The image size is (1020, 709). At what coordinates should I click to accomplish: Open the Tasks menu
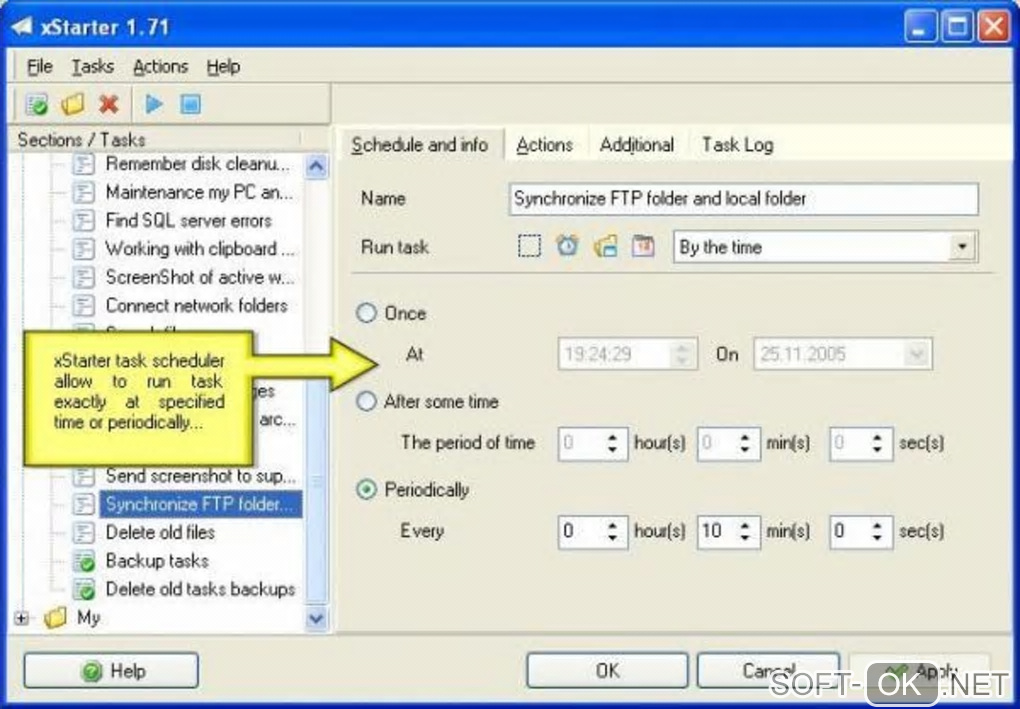pyautogui.click(x=92, y=66)
